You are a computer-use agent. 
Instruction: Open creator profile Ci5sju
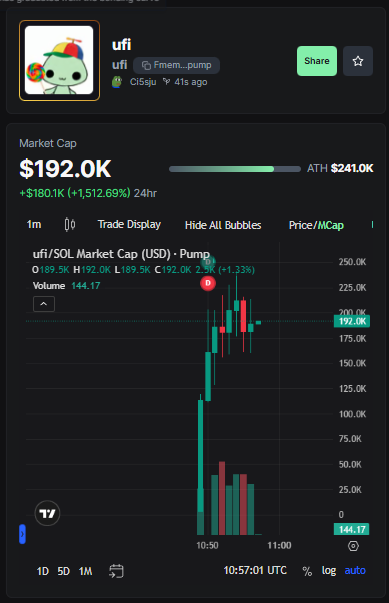point(143,82)
